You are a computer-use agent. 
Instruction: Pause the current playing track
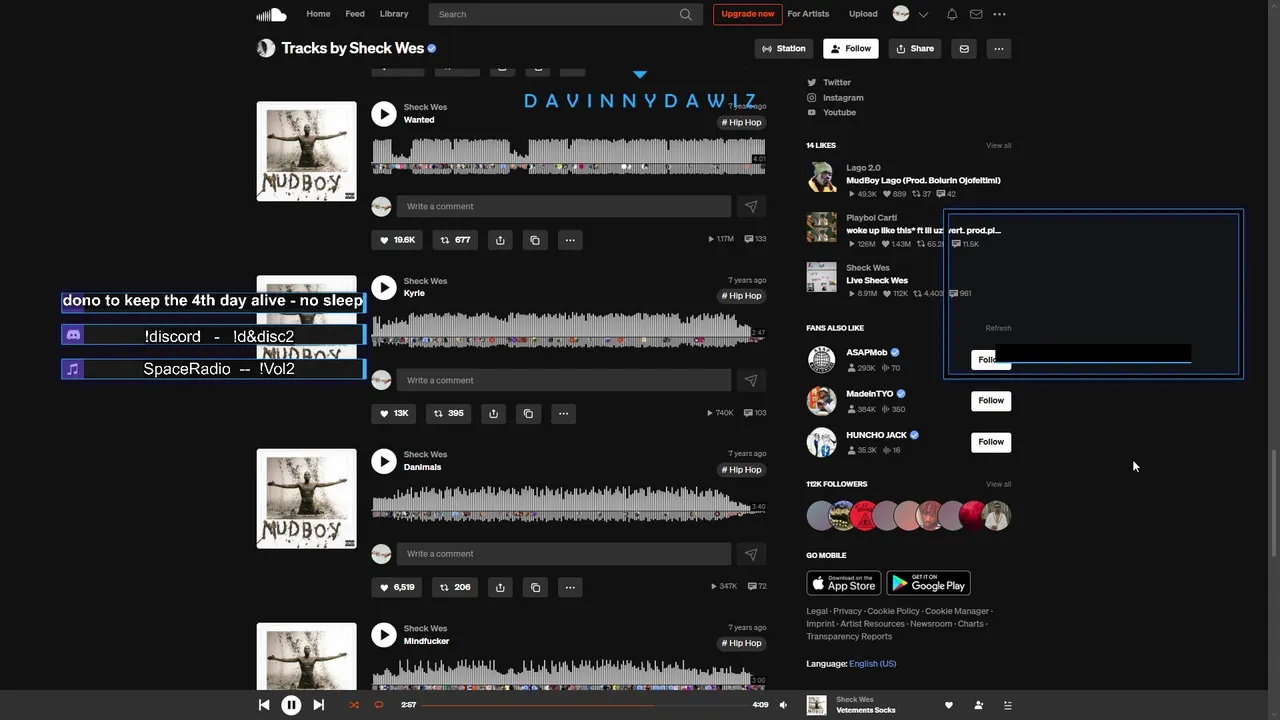pos(291,705)
